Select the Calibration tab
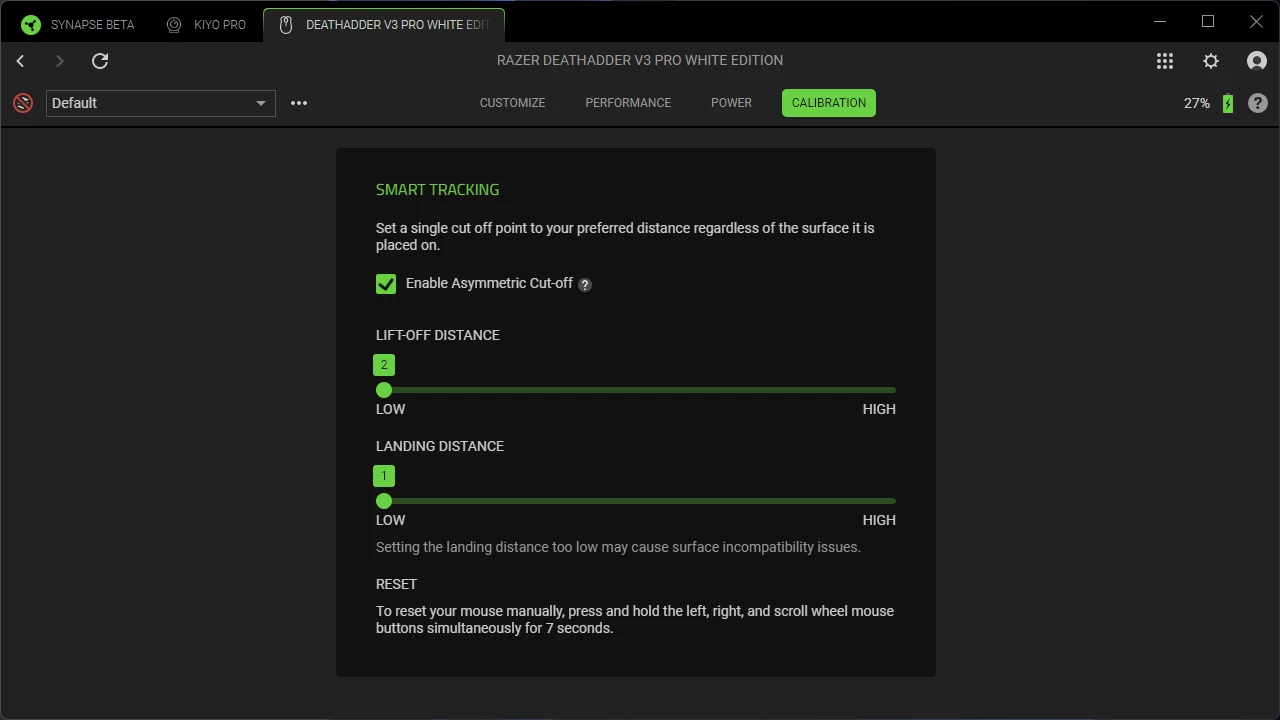1280x720 pixels. (x=829, y=103)
